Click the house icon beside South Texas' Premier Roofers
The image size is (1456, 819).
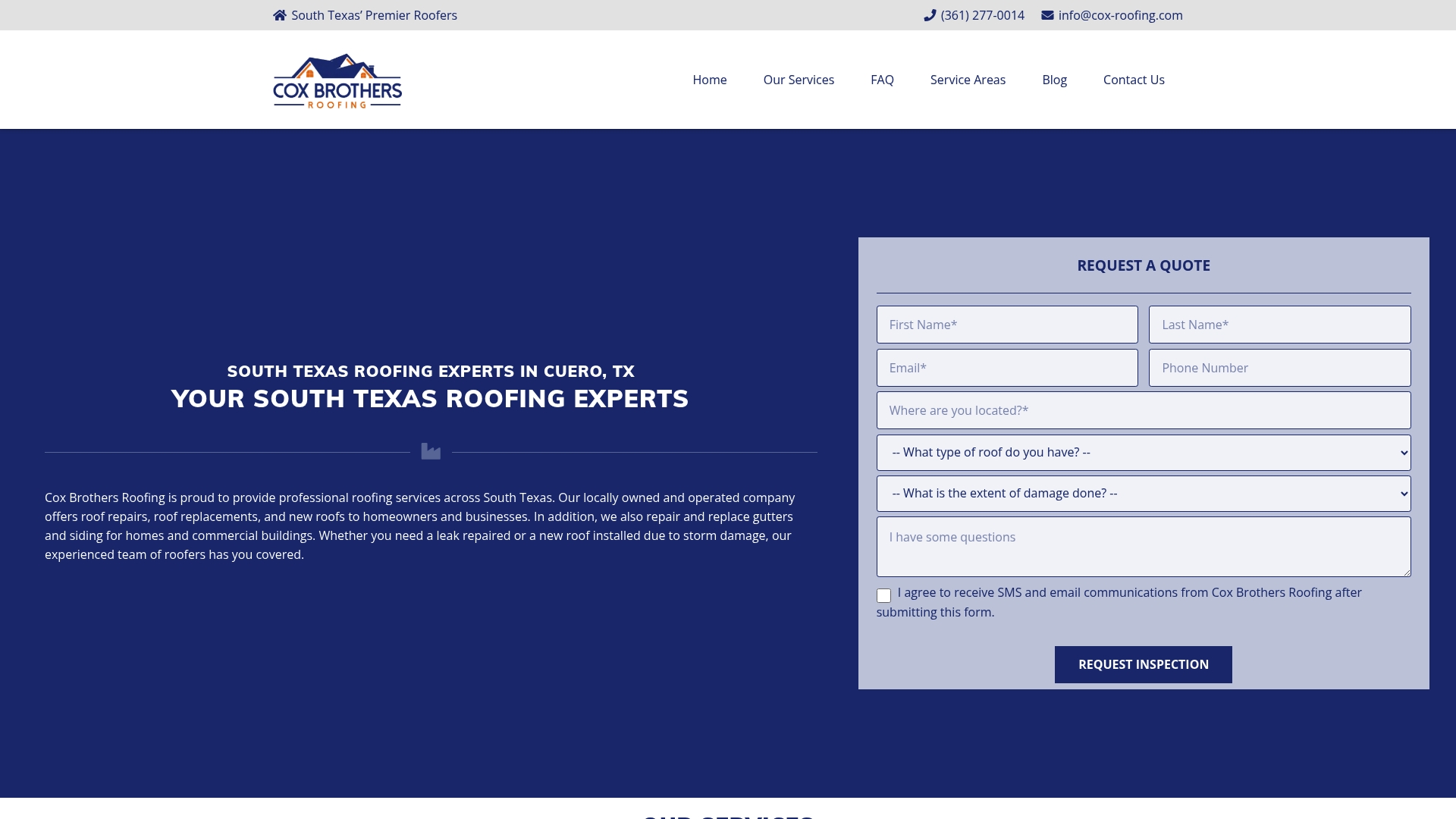pyautogui.click(x=280, y=15)
